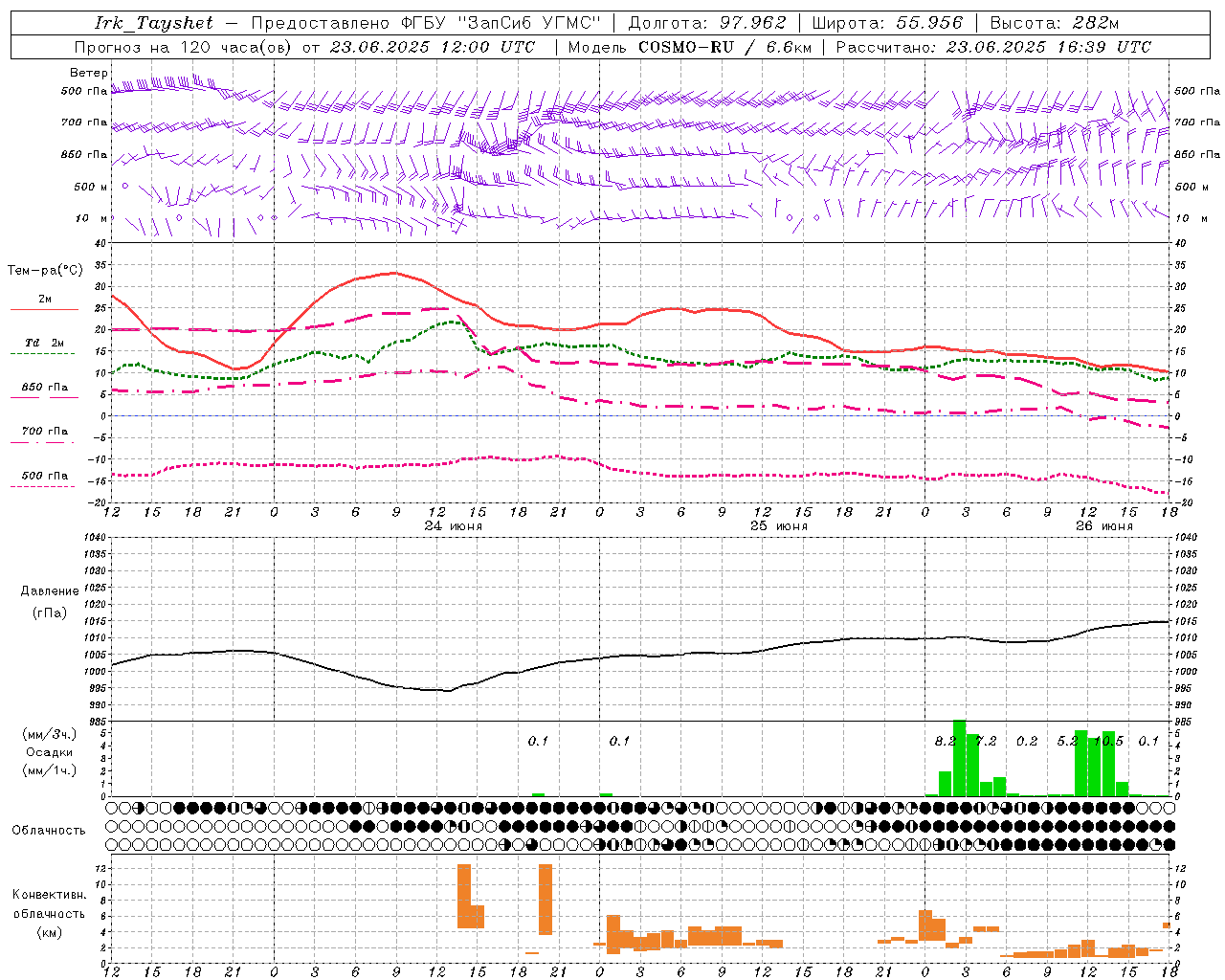1225x980 pixels.
Task: Click the Рассчитано: 23.06.2025 16:39 UTC timestamp
Action: click(x=993, y=47)
